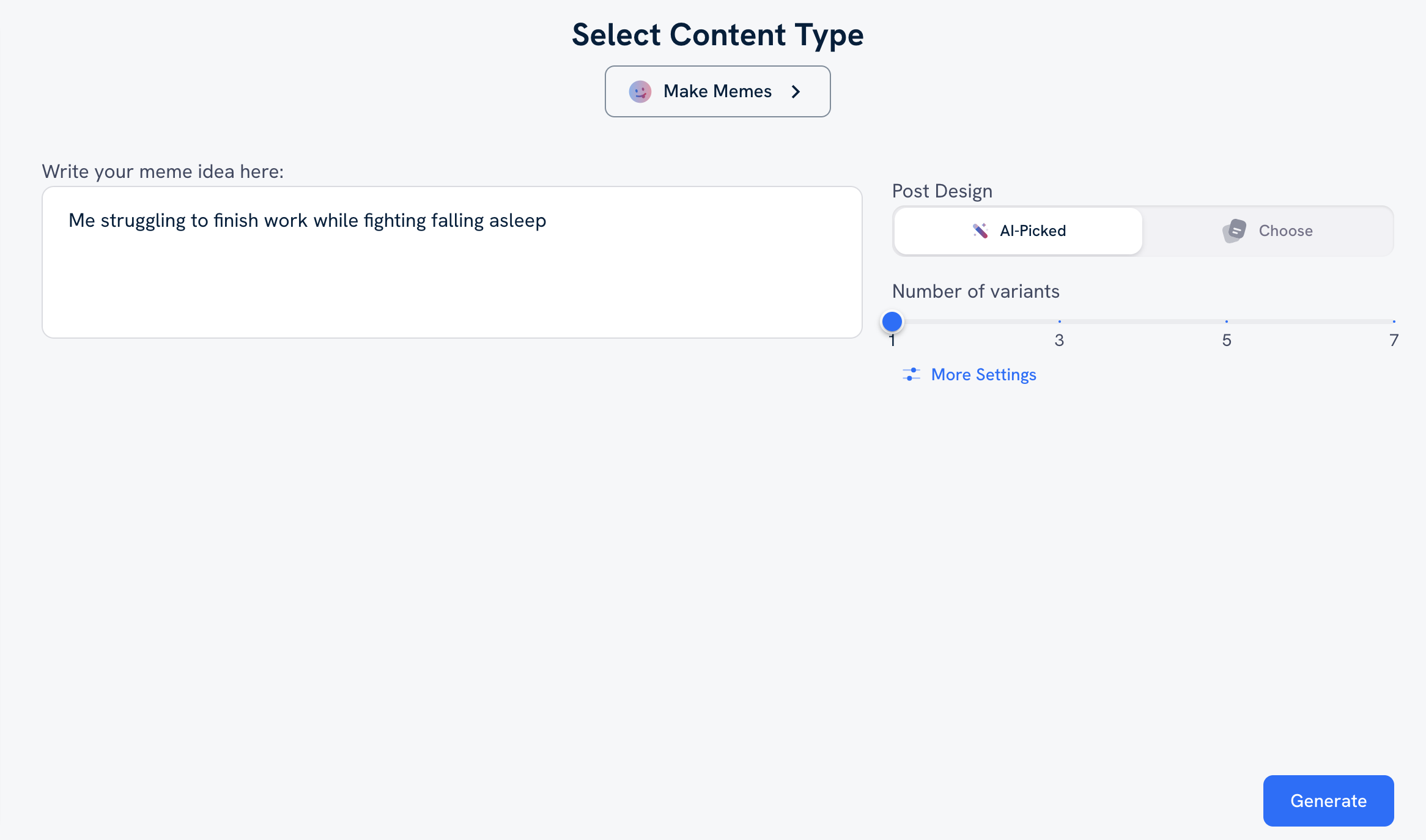Click the smiley meme face icon
This screenshot has height=840, width=1426.
coord(640,92)
